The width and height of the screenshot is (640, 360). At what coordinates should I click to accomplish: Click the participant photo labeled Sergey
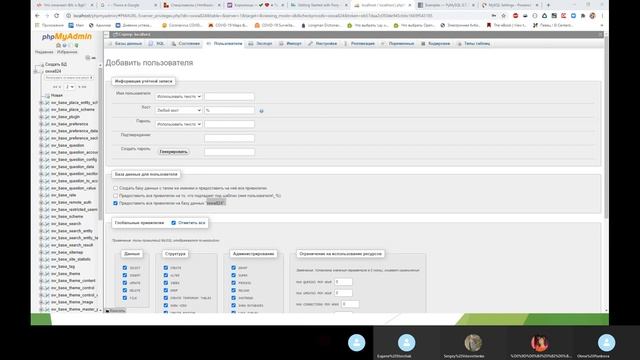pos(473,342)
